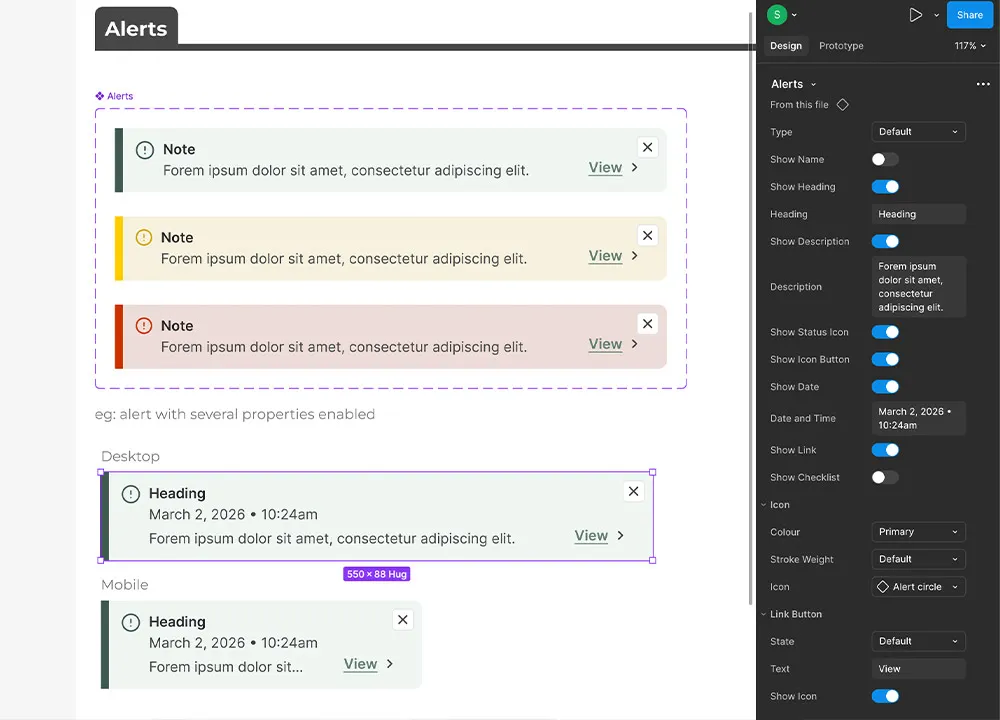Click View link in the Desktop alert
The height and width of the screenshot is (720, 1000).
[x=591, y=536]
